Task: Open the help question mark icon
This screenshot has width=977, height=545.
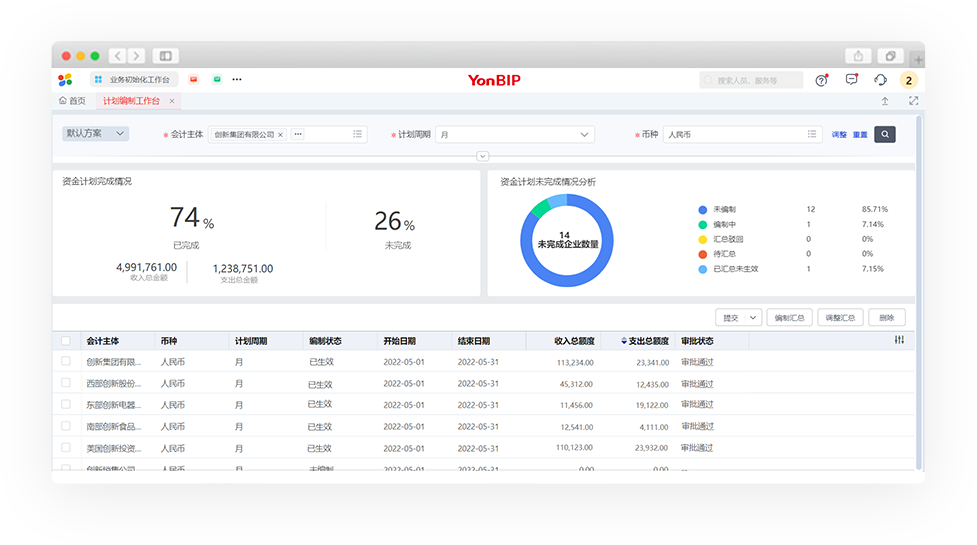Action: point(821,80)
